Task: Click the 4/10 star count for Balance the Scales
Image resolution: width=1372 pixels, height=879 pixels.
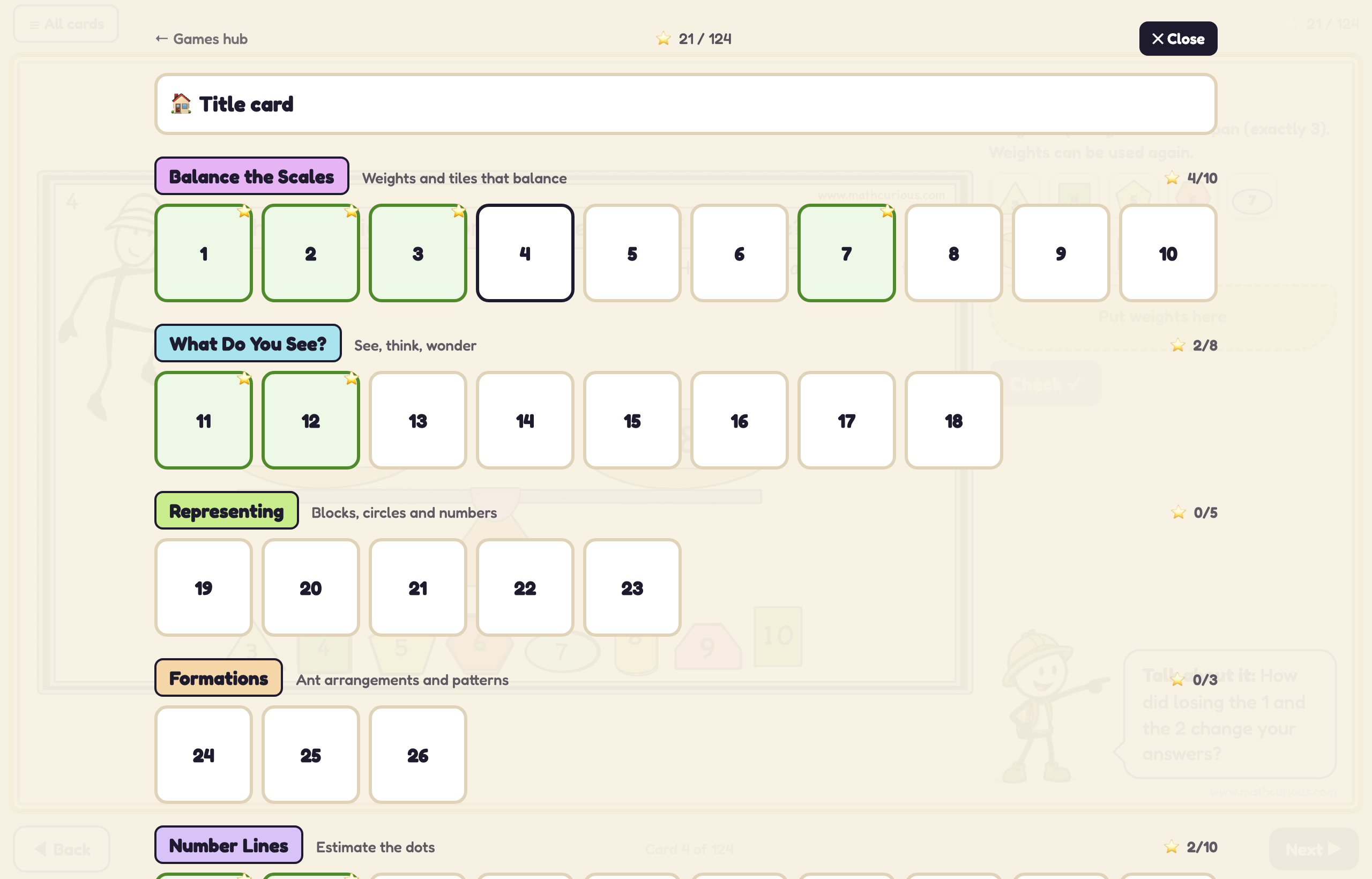Action: [x=1191, y=178]
